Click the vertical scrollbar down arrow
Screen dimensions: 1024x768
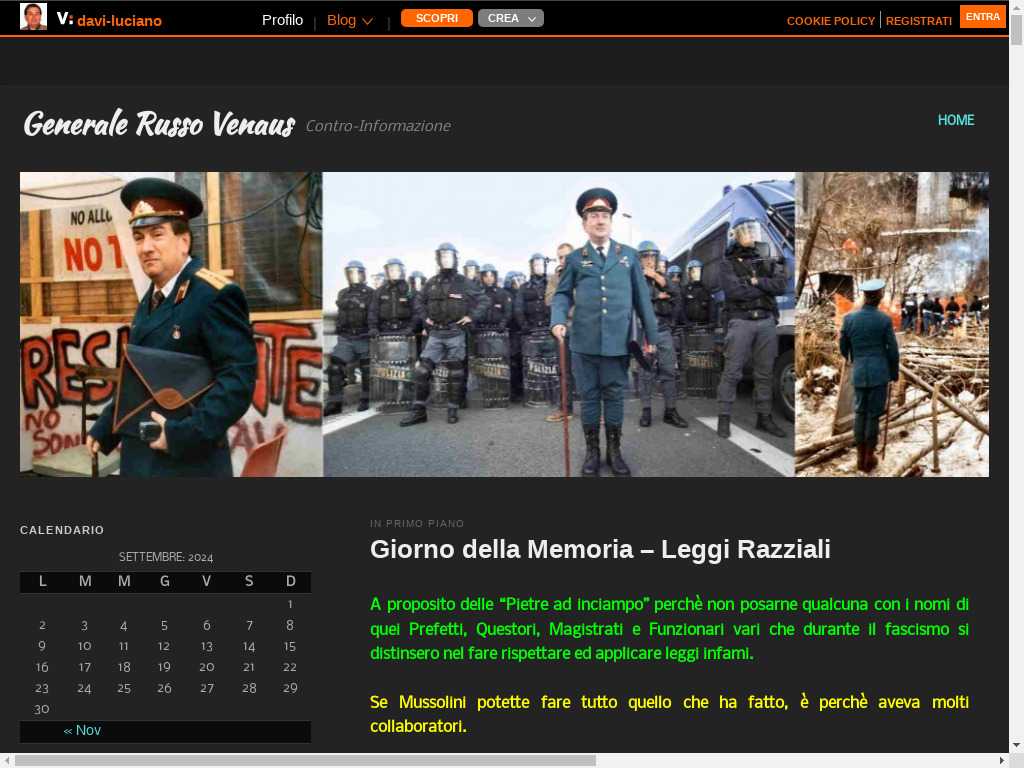point(1016,744)
